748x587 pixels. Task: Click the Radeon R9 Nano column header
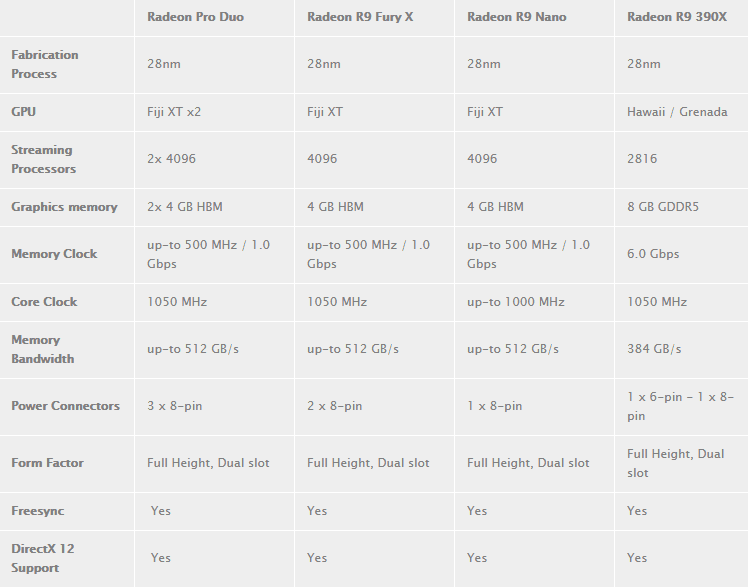pos(516,17)
